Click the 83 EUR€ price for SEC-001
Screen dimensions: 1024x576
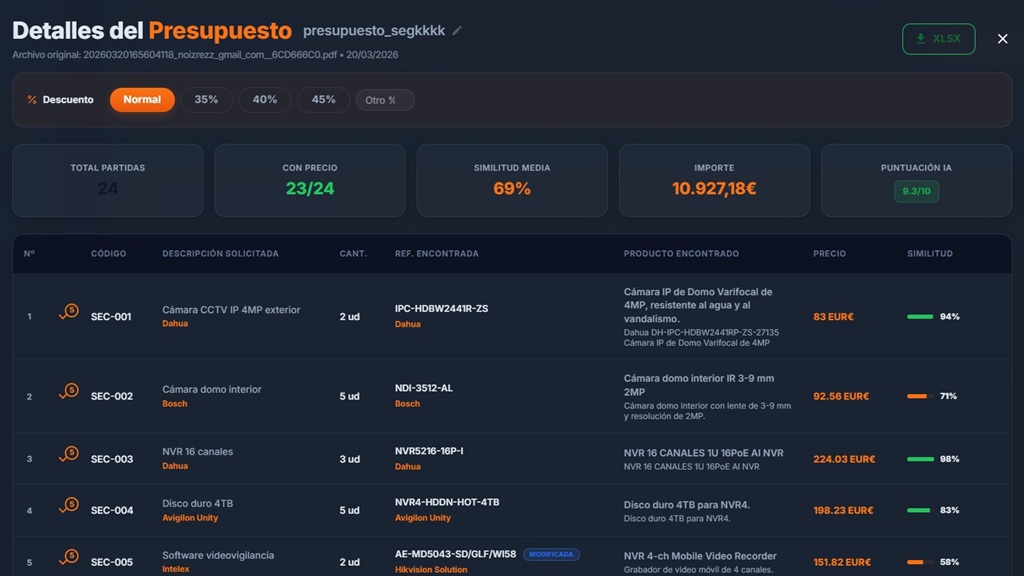click(x=833, y=317)
